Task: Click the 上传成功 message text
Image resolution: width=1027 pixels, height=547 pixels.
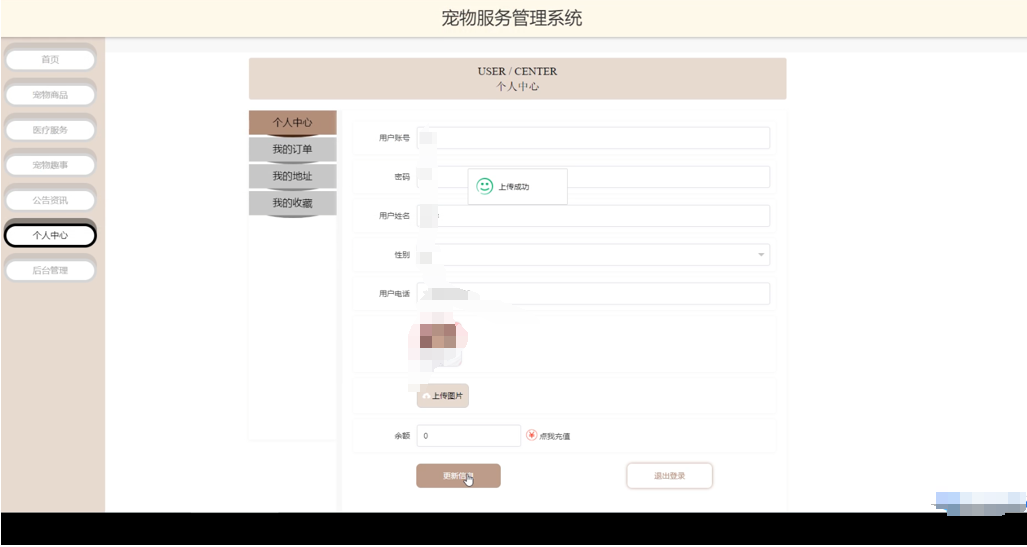Action: pyautogui.click(x=514, y=187)
